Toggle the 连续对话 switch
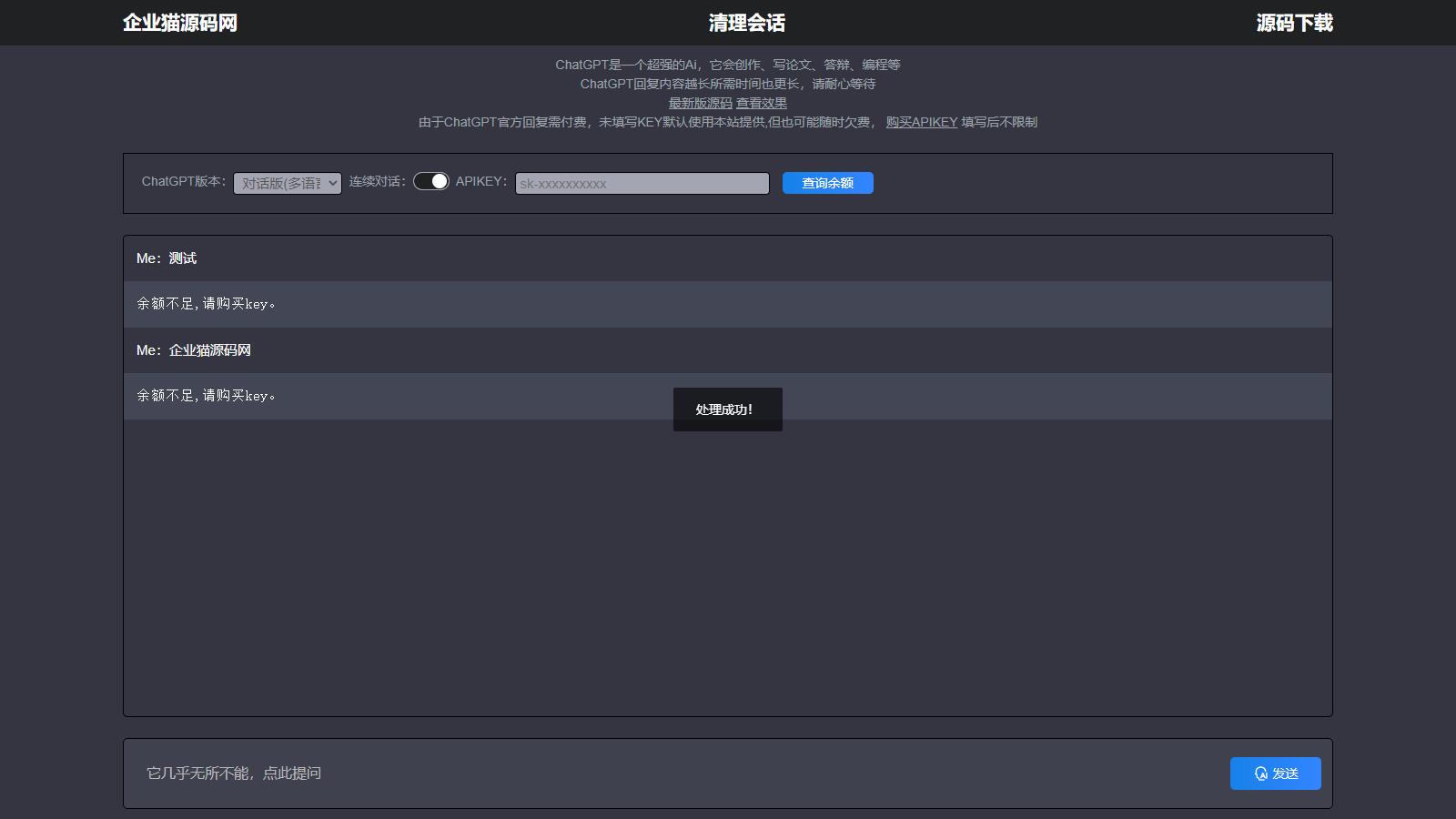The image size is (1456, 819). coord(431,181)
